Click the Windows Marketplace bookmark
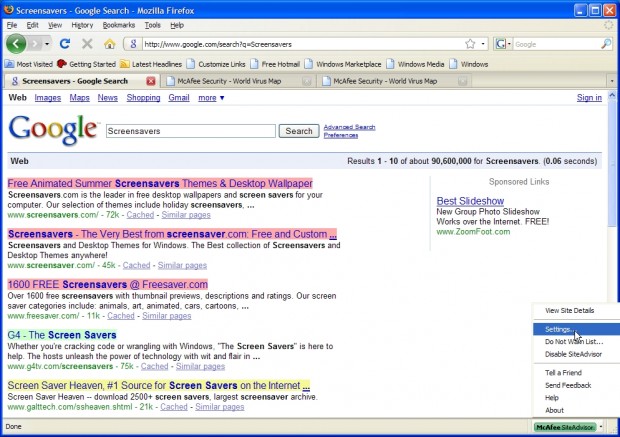620x437 pixels. click(343, 64)
